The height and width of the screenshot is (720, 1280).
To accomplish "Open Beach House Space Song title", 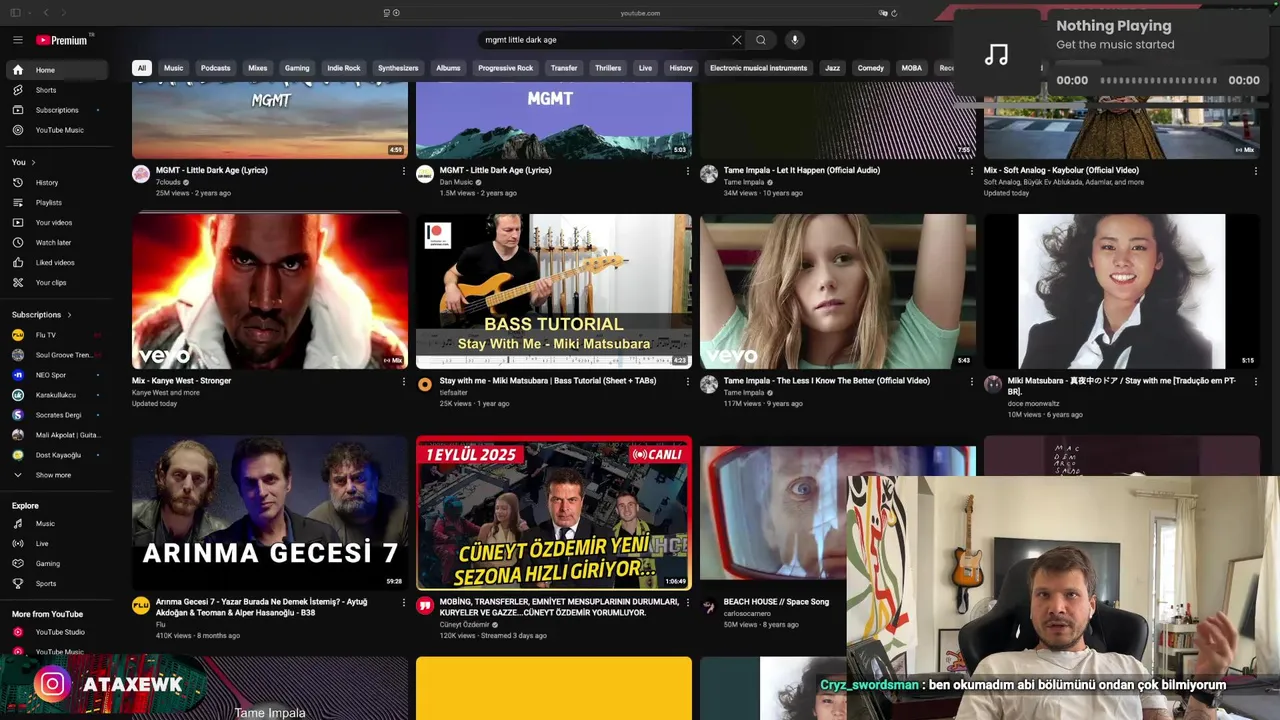I will tap(777, 602).
